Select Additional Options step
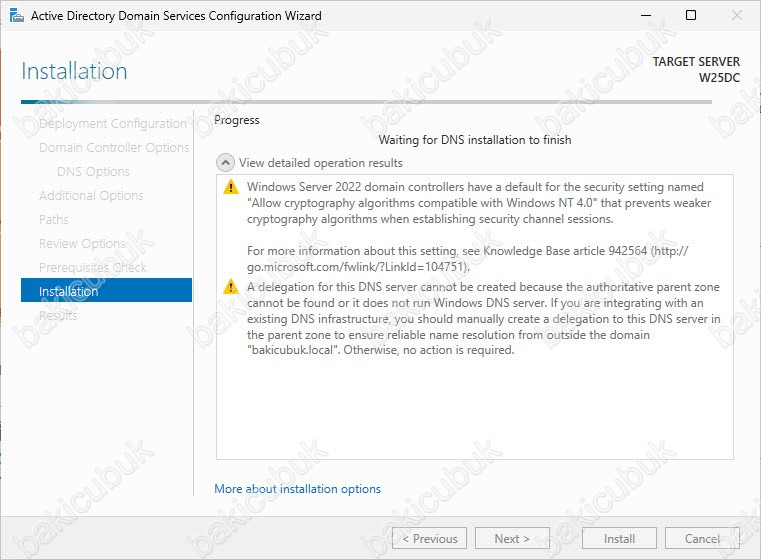Screen dimensions: 761x560 91,196
